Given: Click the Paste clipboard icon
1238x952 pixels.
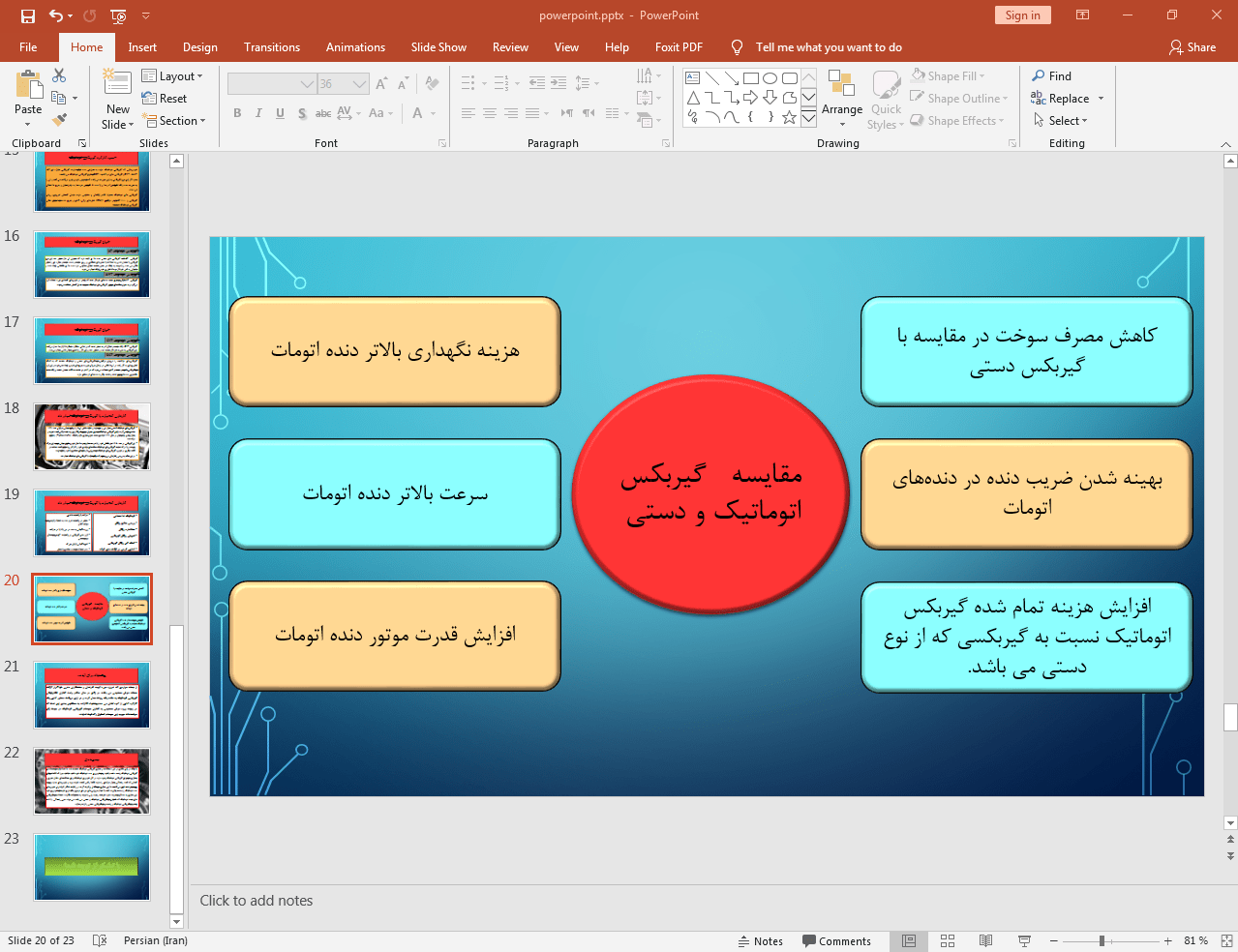Looking at the screenshot, I should point(28,85).
